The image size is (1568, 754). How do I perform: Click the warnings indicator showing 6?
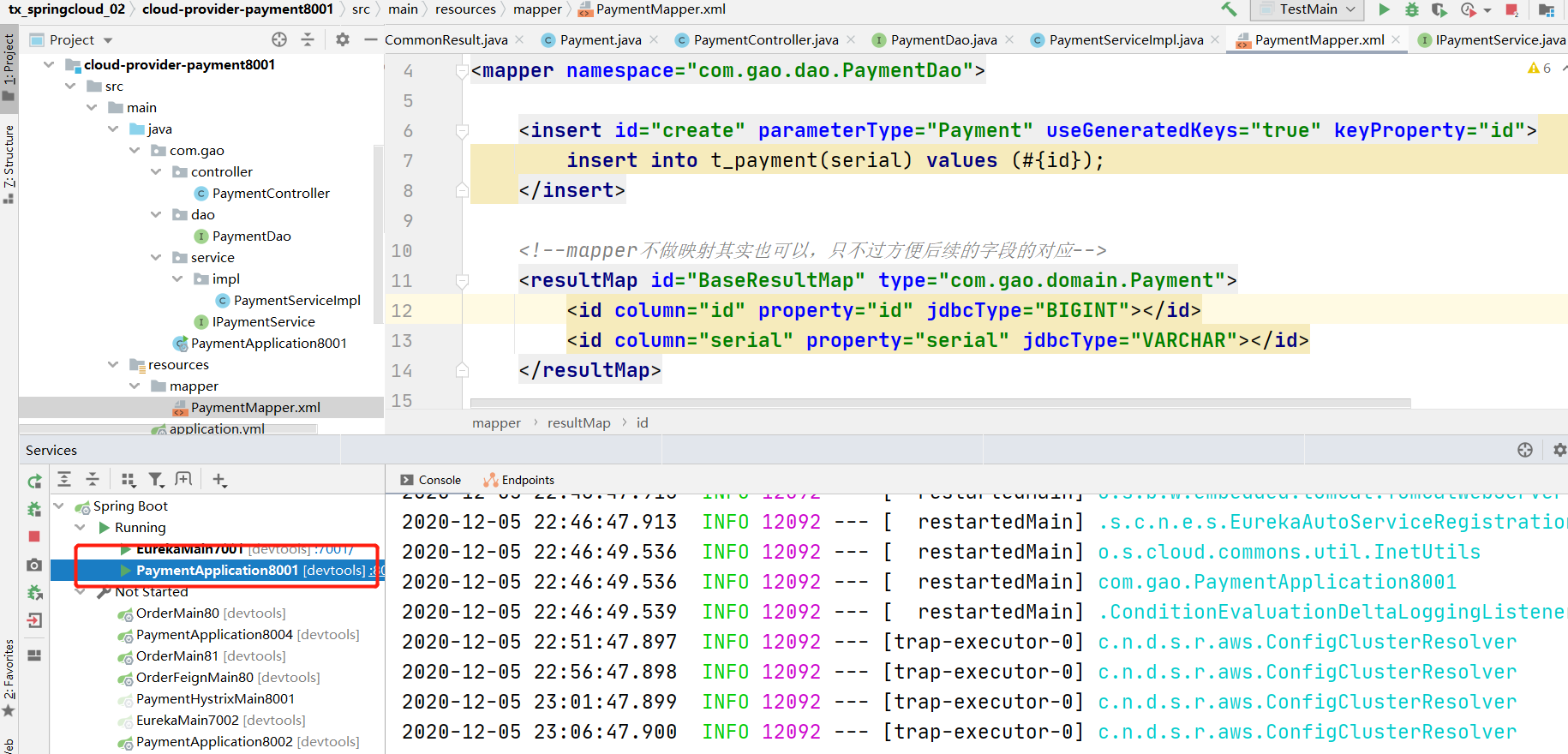point(1540,68)
